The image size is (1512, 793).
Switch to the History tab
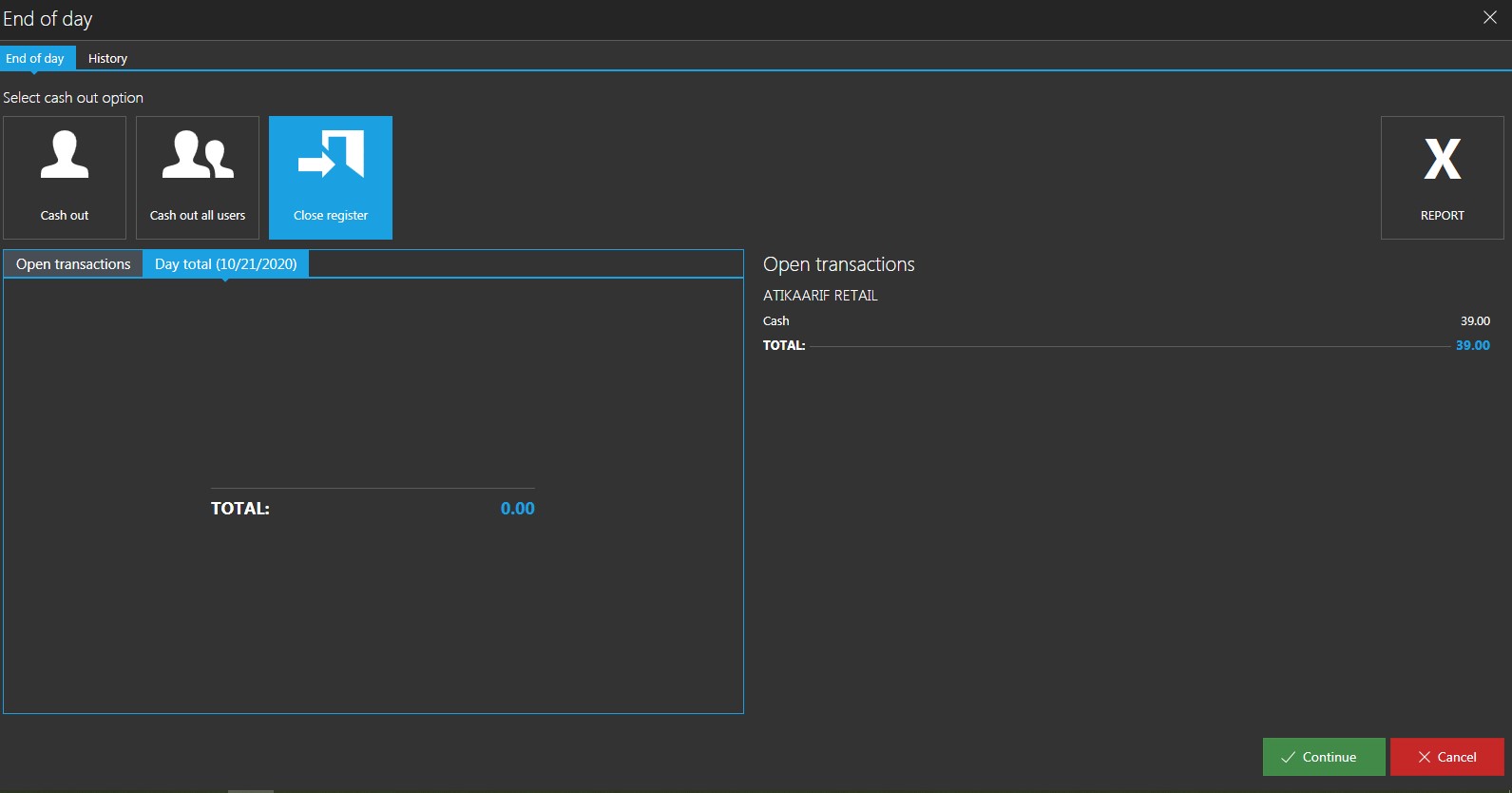tap(107, 59)
